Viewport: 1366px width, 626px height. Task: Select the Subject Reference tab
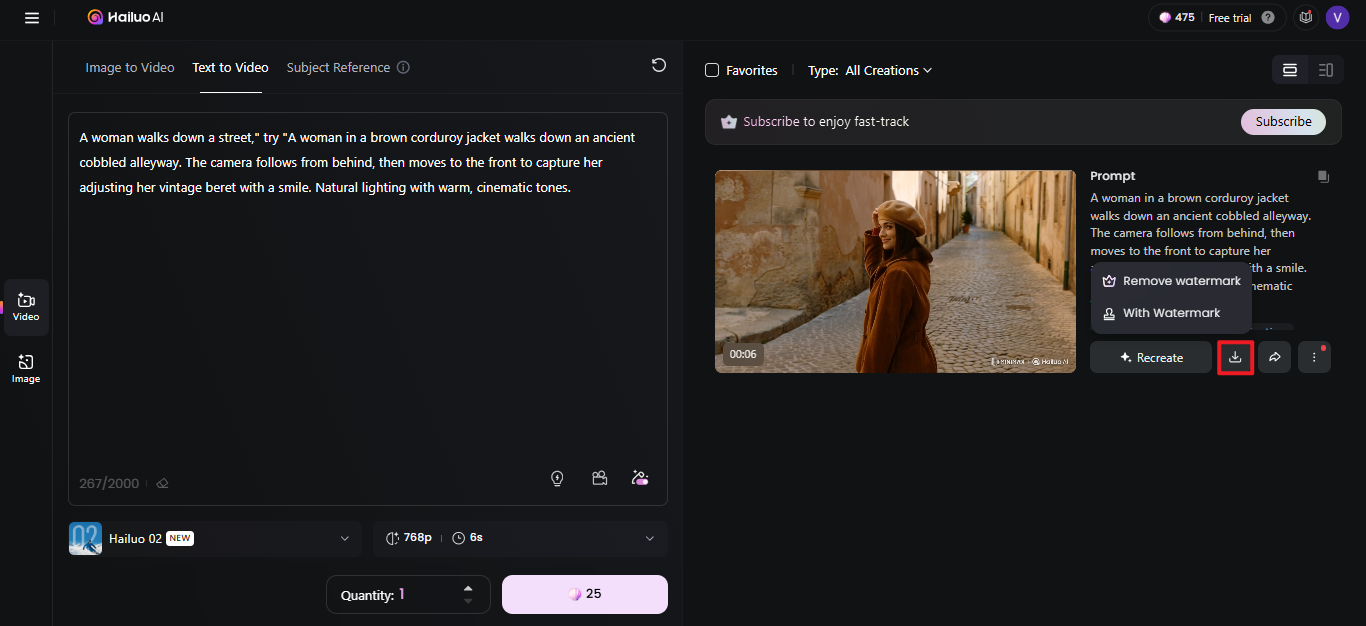(x=338, y=68)
